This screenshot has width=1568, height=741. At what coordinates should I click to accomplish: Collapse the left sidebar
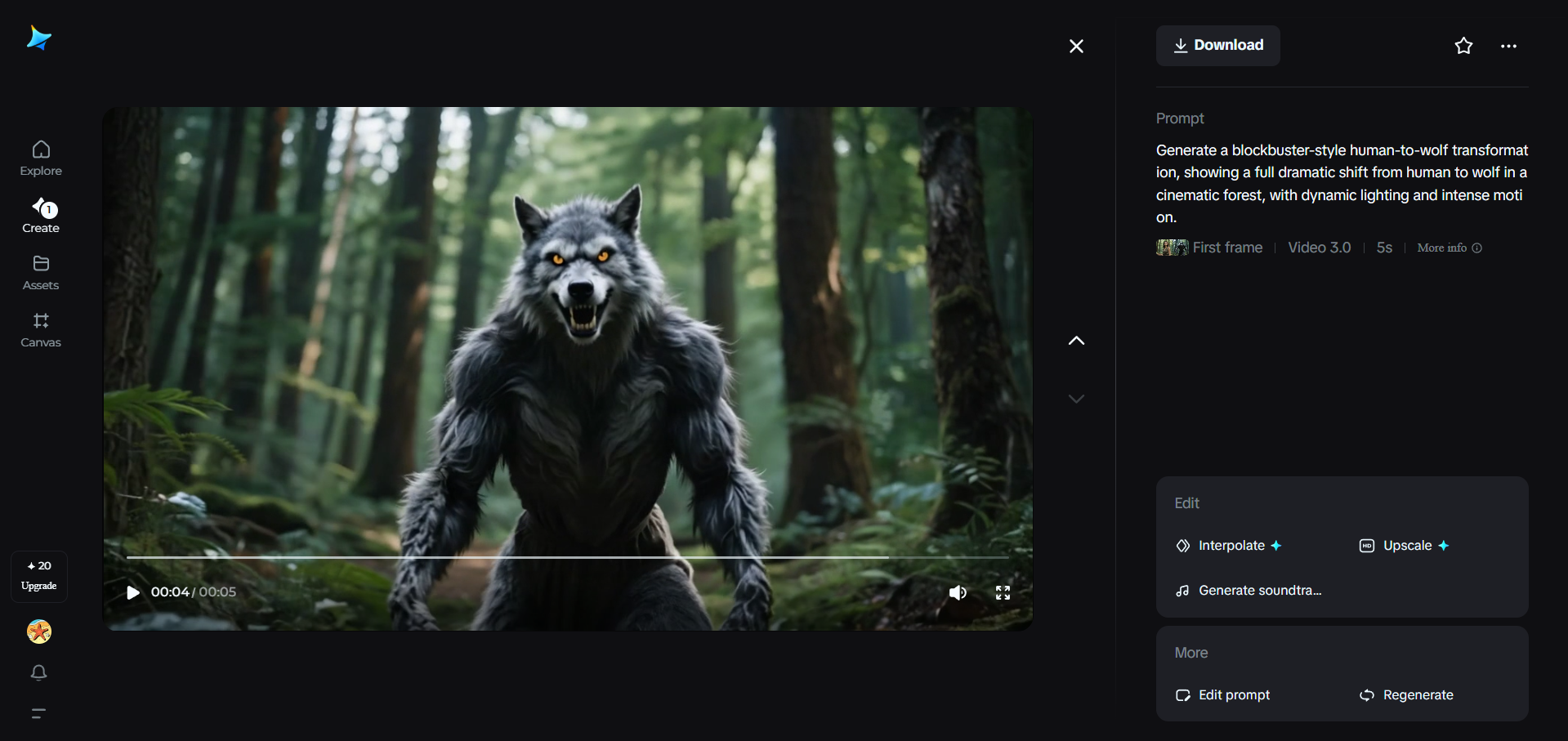(38, 713)
